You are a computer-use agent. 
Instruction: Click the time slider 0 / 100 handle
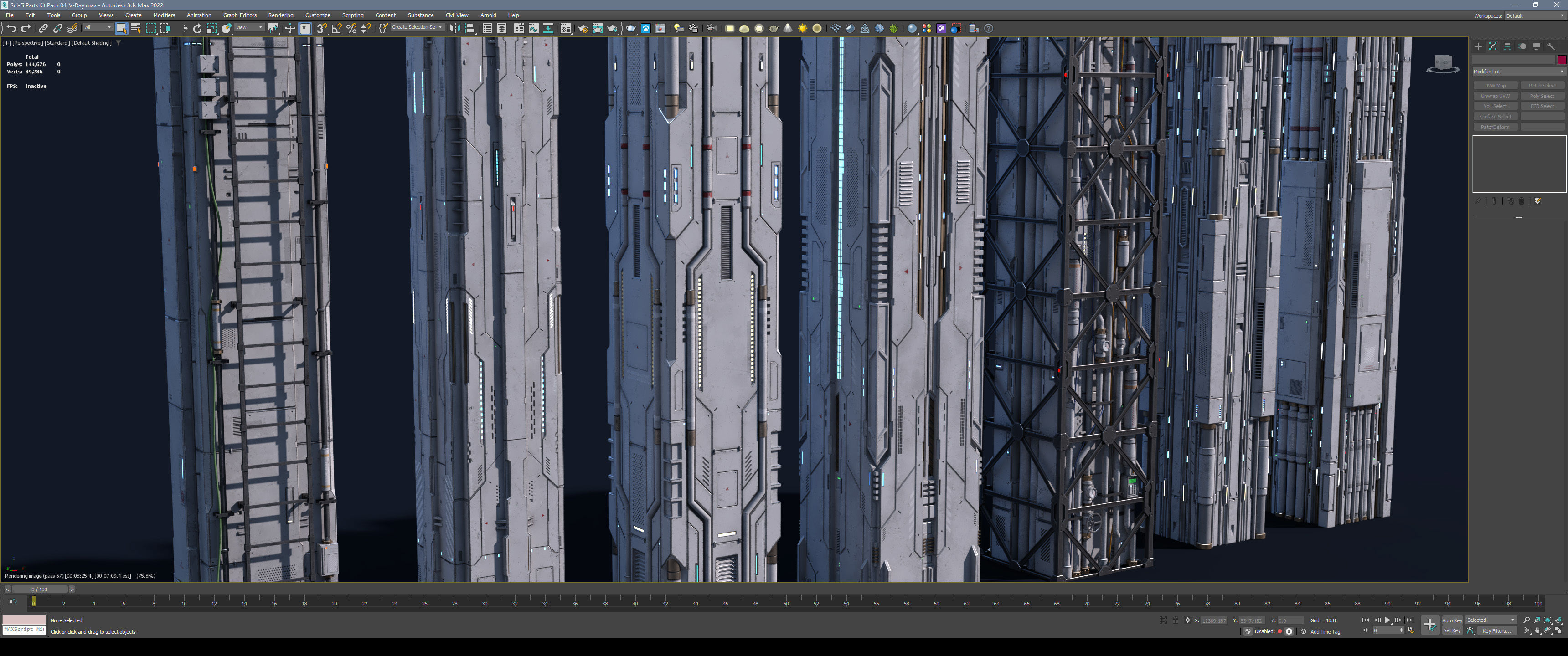tap(40, 589)
